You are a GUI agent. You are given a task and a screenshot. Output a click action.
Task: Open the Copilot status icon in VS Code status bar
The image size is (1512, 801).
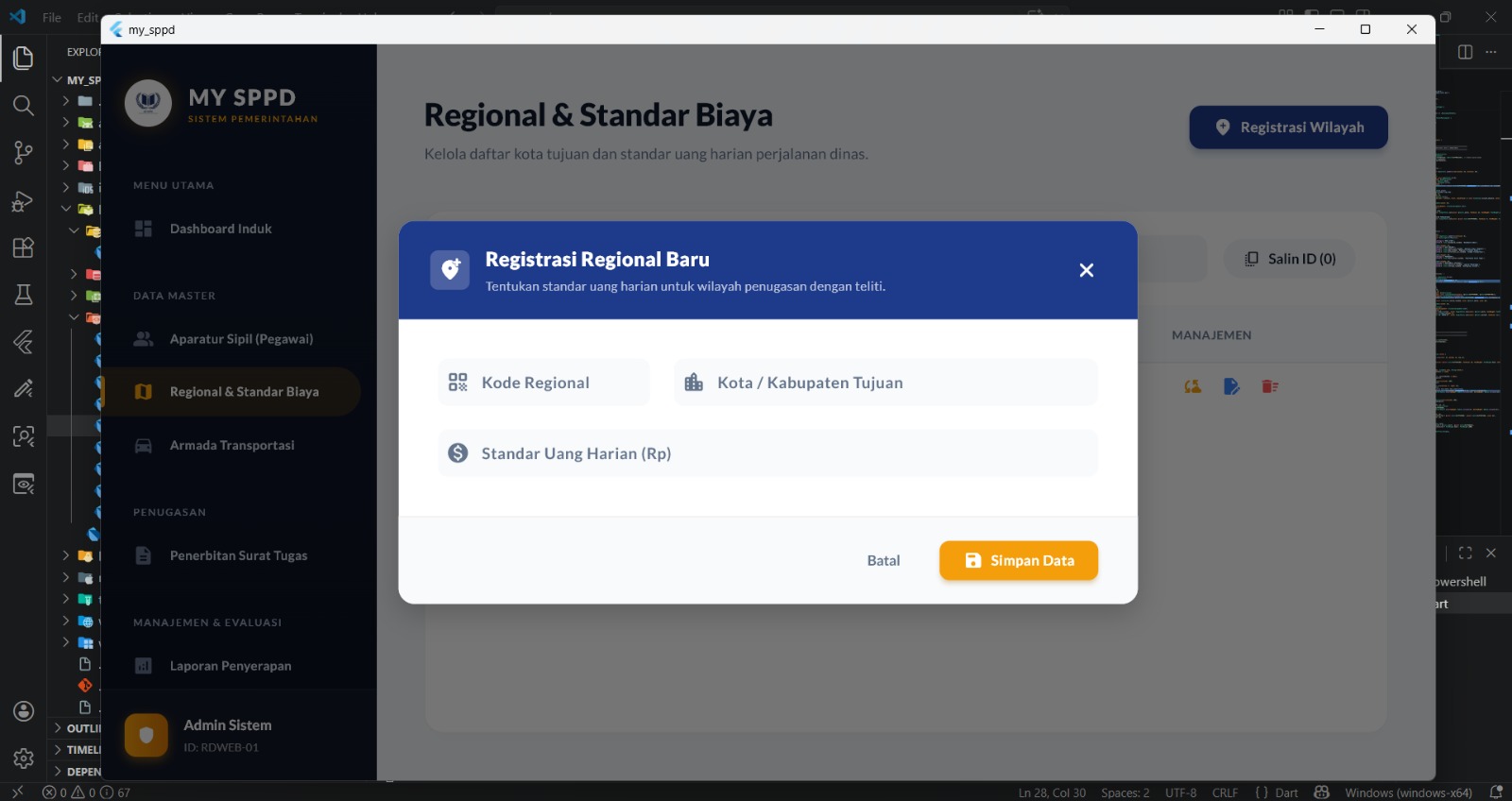pos(1321,792)
